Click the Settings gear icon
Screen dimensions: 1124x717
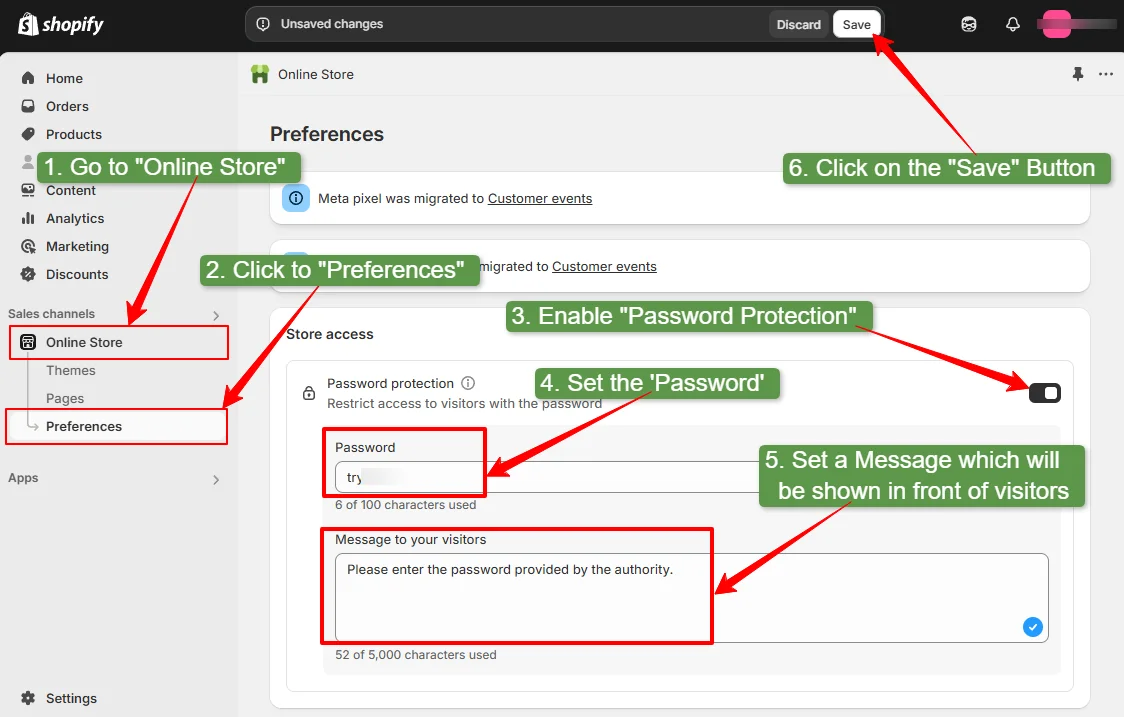pos(28,698)
